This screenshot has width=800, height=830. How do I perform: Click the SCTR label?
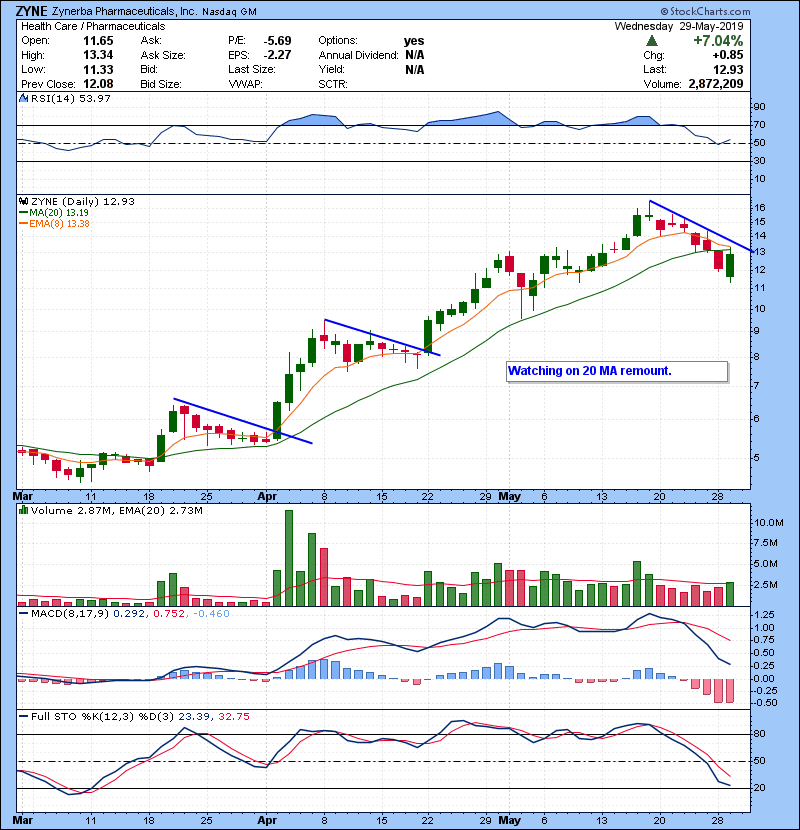pyautogui.click(x=333, y=84)
